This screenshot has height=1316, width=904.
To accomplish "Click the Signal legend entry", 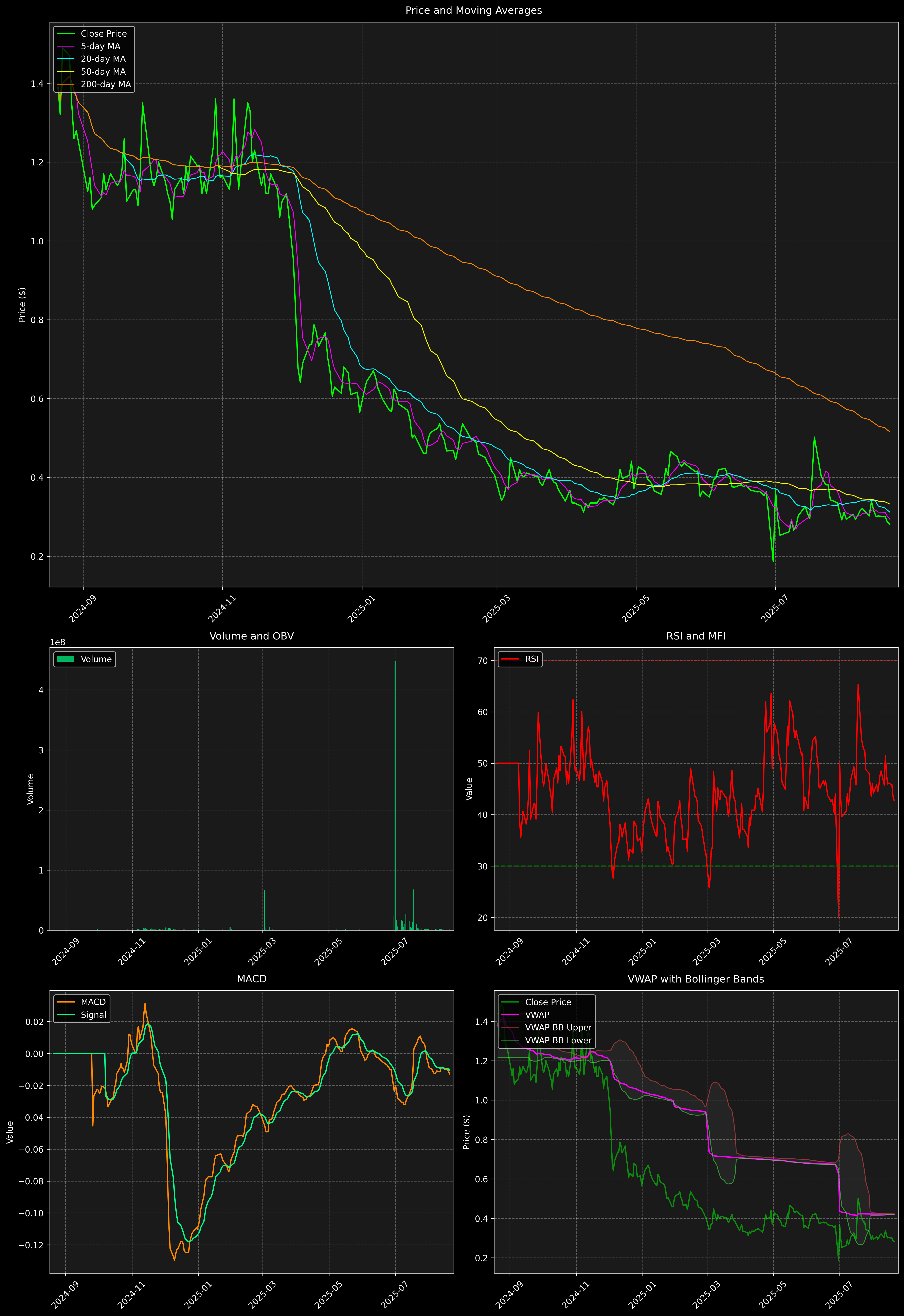I will coord(93,1015).
